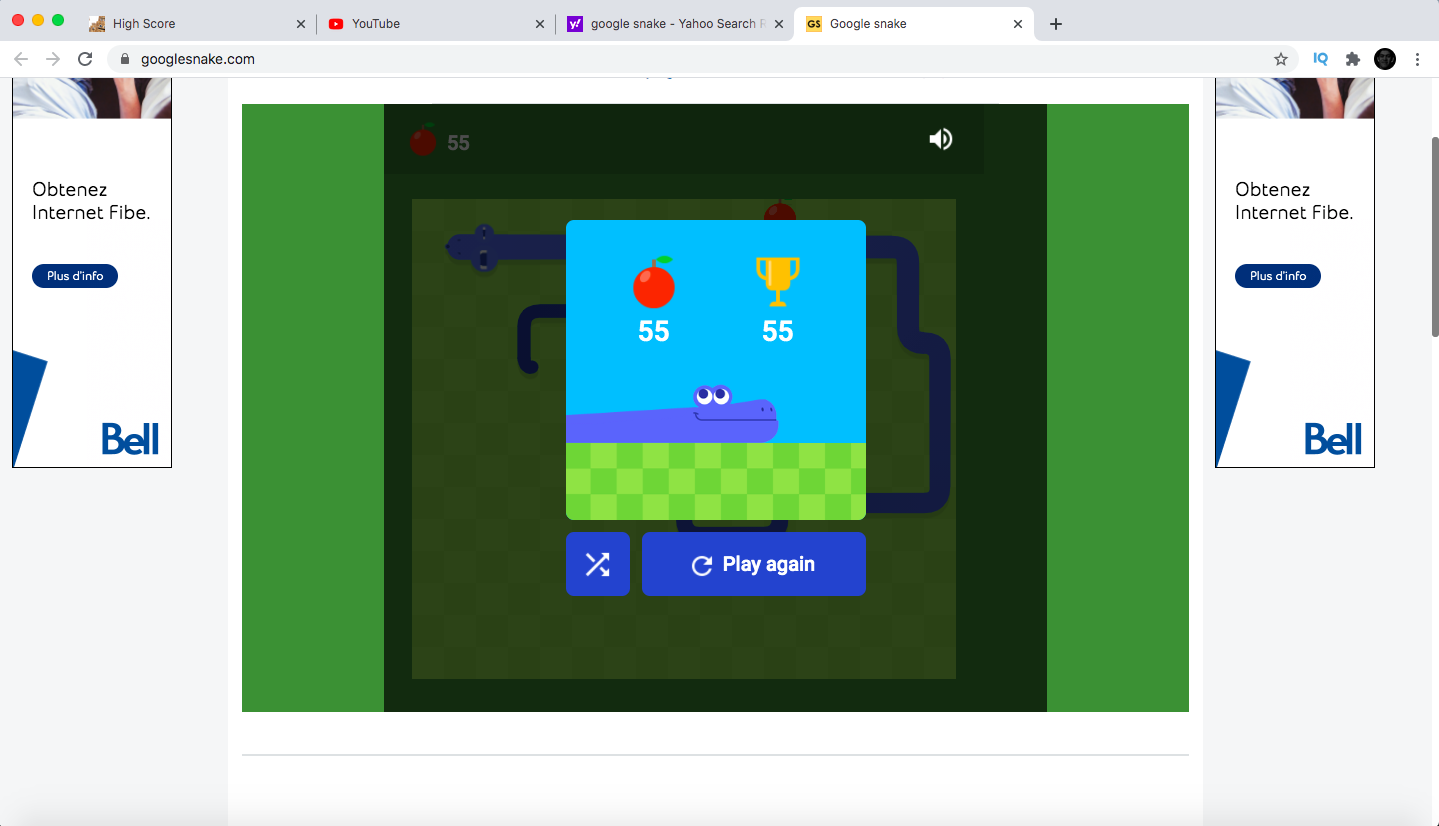1439x826 pixels.
Task: Go back to the previous page
Action: pyautogui.click(x=21, y=59)
